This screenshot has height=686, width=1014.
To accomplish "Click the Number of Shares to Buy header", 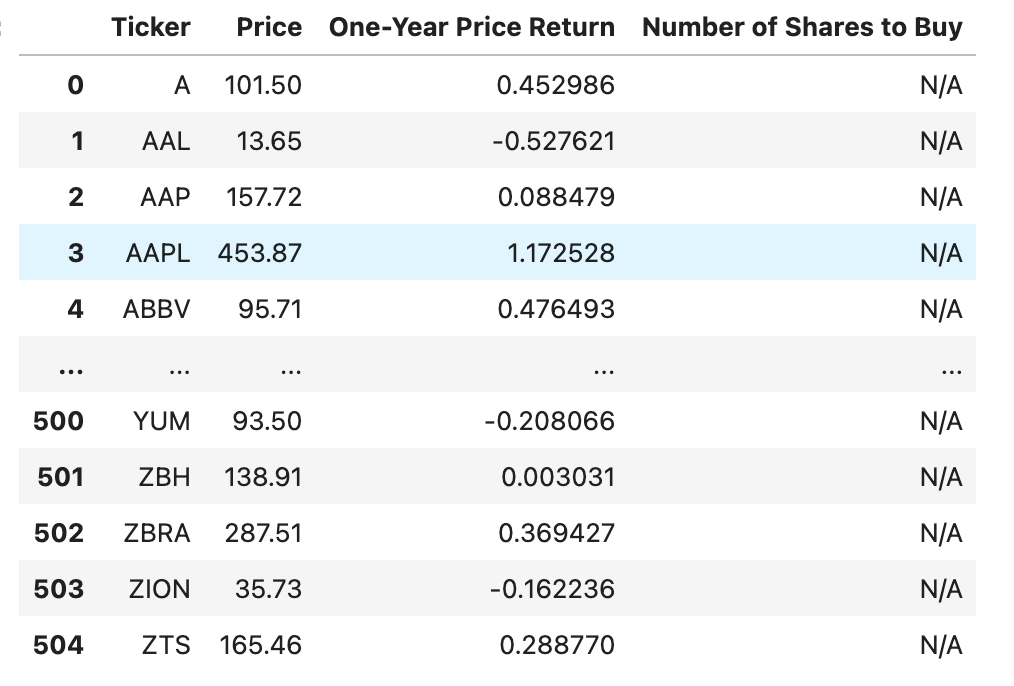I will (x=803, y=27).
